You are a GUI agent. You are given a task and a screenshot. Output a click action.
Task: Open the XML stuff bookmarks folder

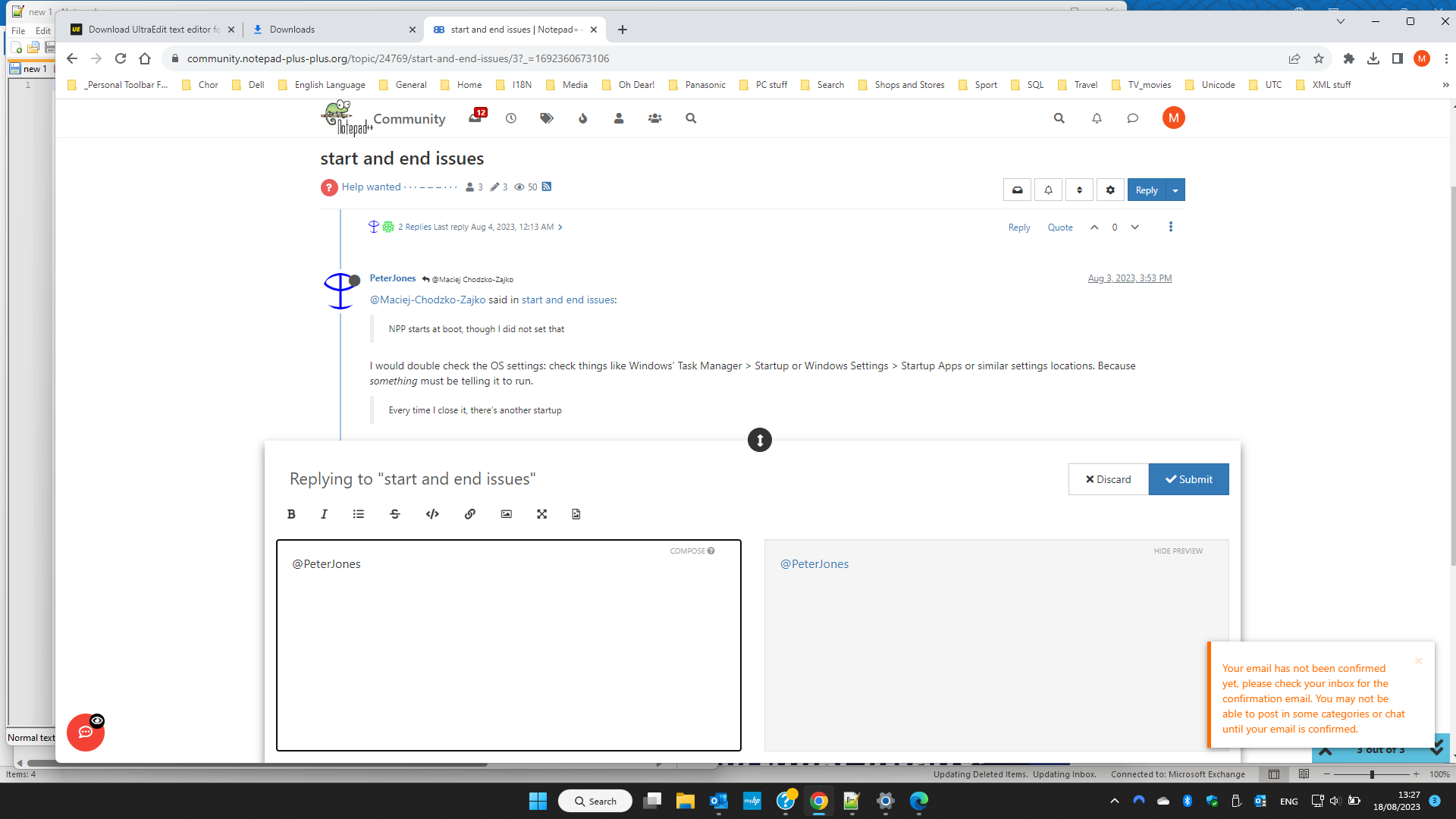[1324, 85]
